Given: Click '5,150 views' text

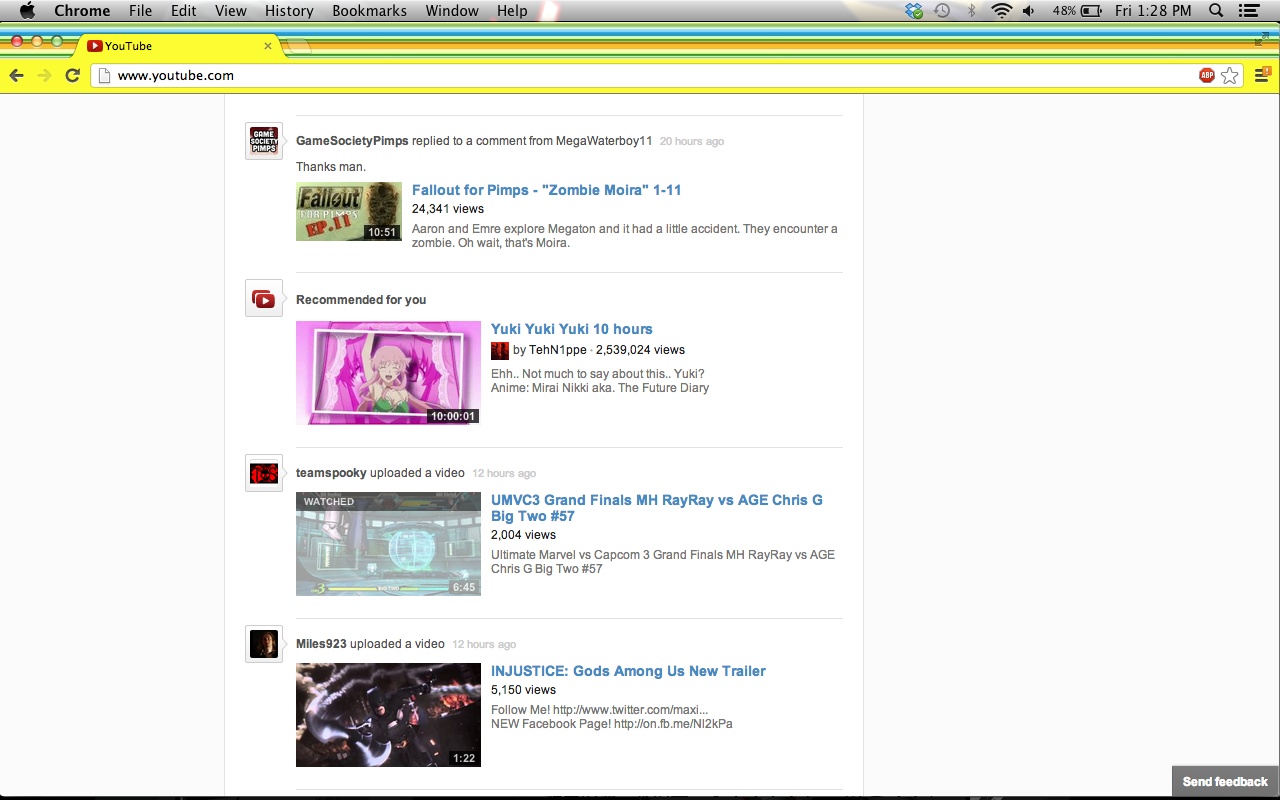Looking at the screenshot, I should (523, 690).
